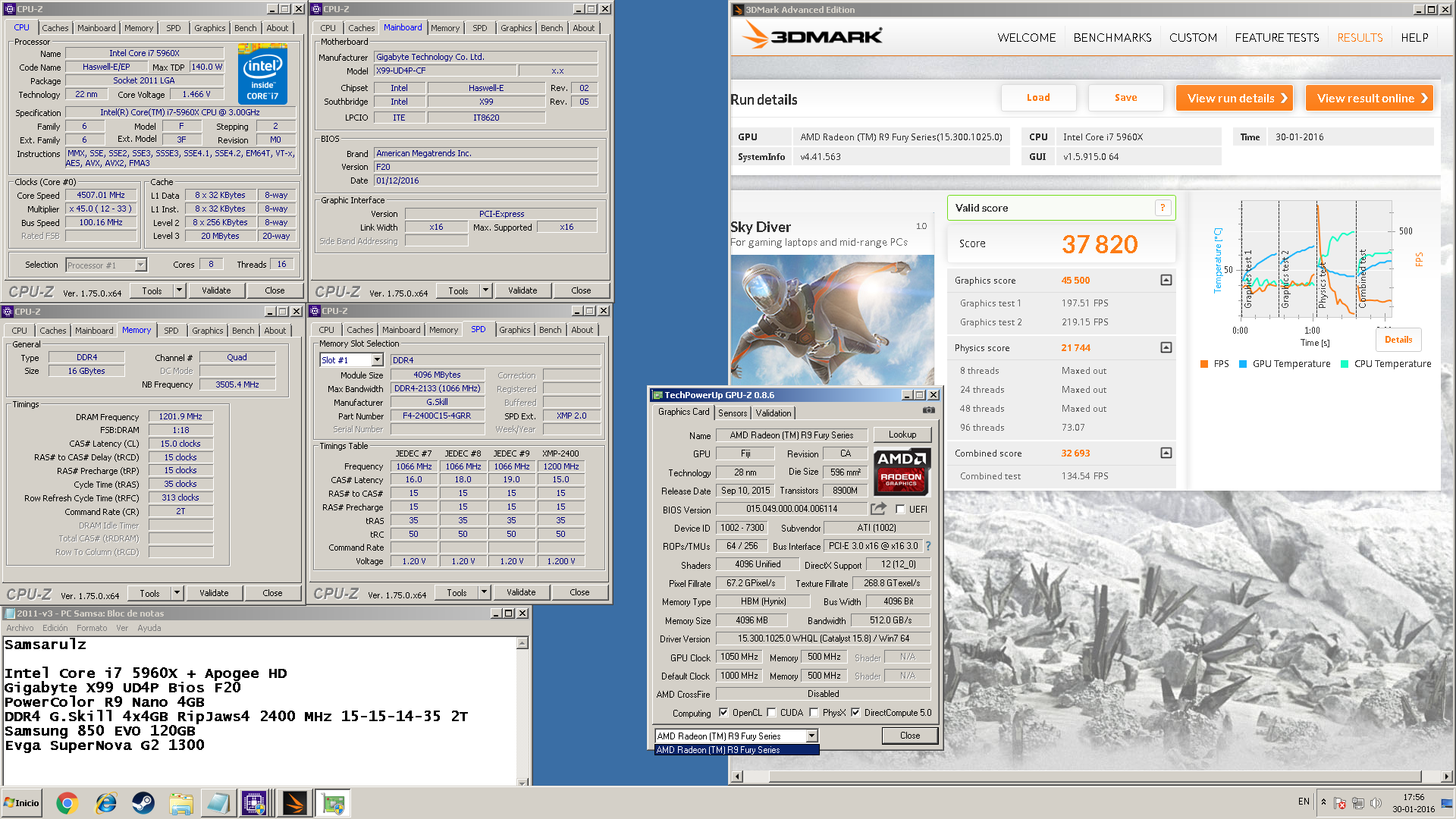Open the BENCHMARKS tab in 3DMark
The image size is (1456, 819).
point(1112,38)
